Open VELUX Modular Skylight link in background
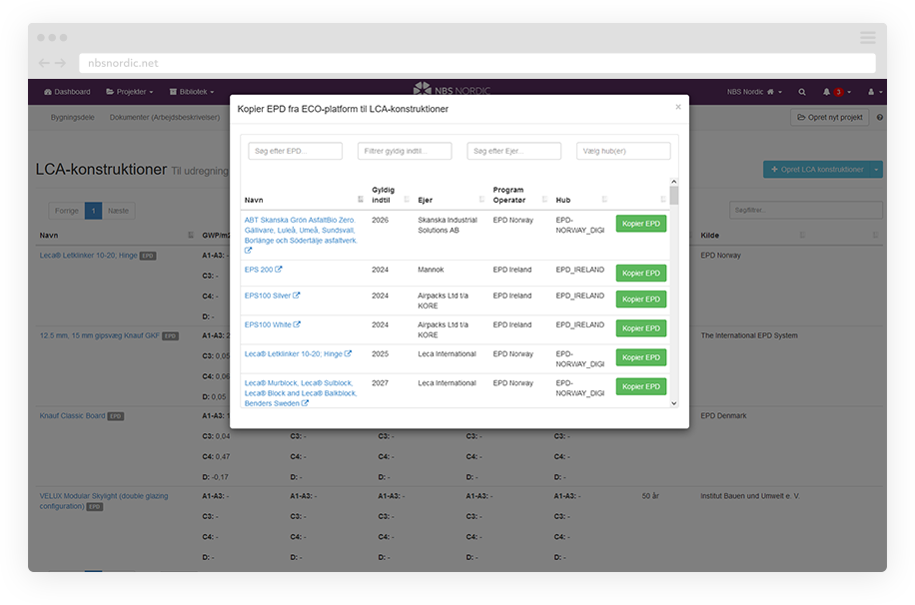This screenshot has width=915, height=605. click(103, 501)
